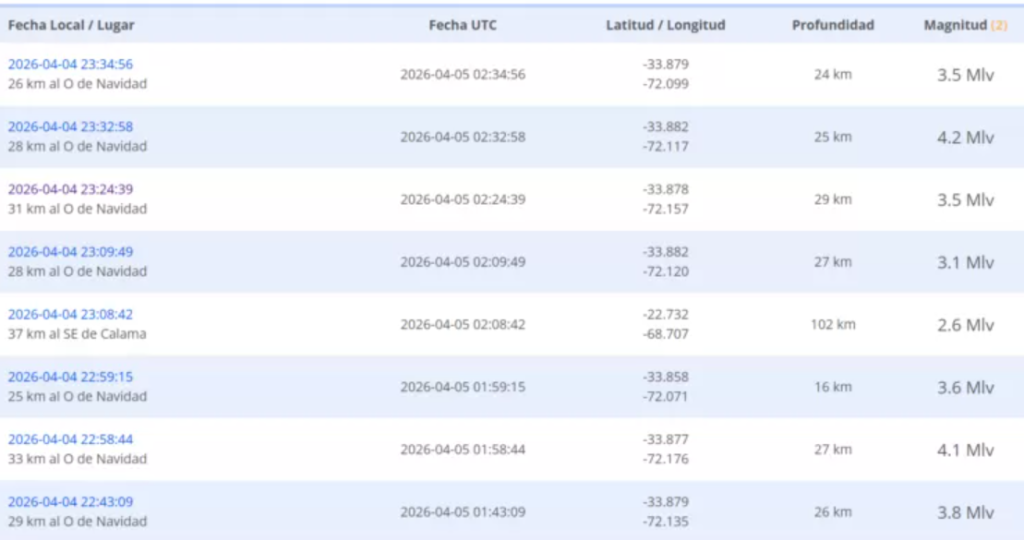Click the UTC time 2026-04-05 01:43:09
Image resolution: width=1024 pixels, height=540 pixels.
462,512
